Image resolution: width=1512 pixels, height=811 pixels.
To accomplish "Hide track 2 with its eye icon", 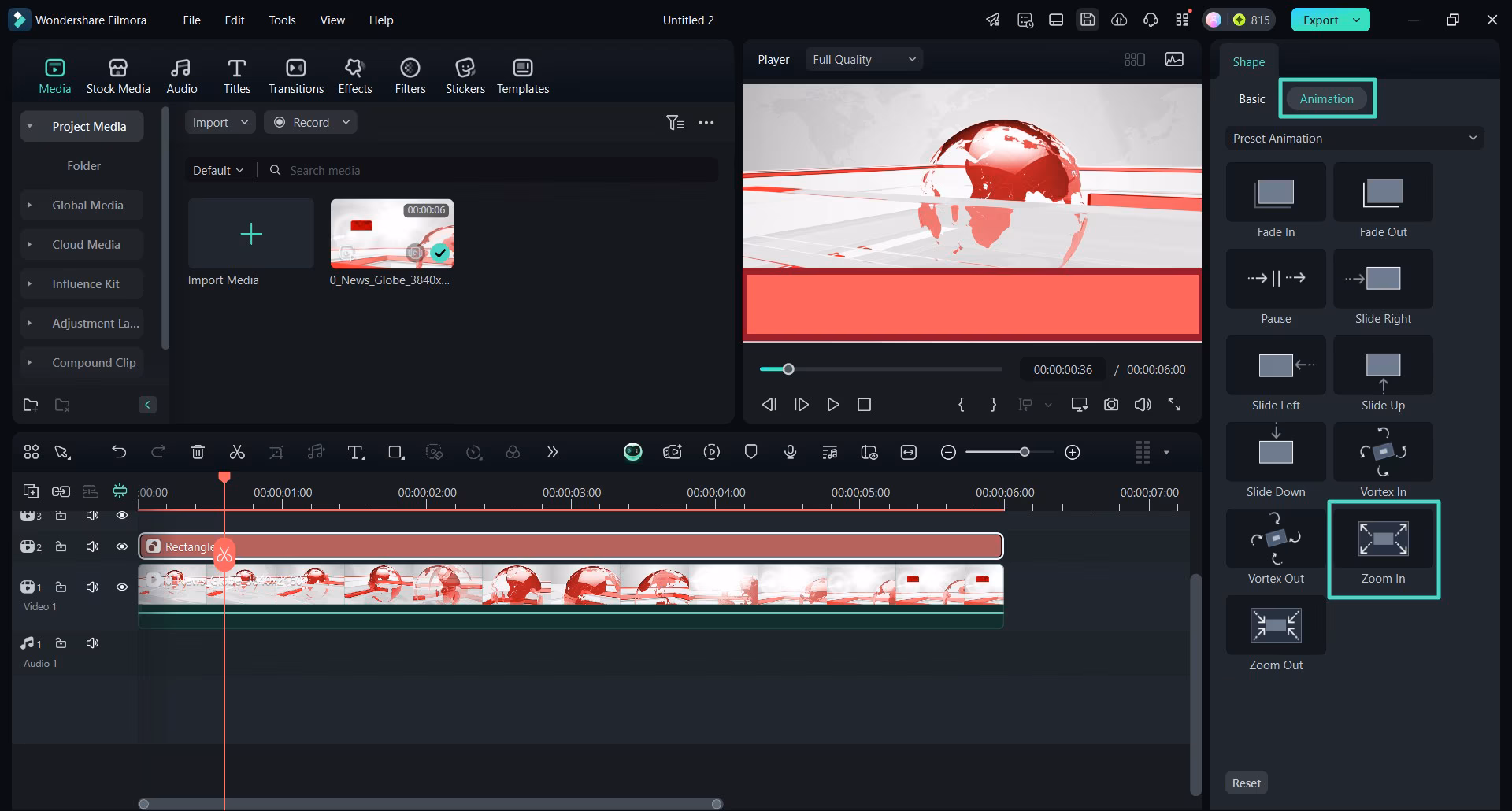I will (122, 546).
